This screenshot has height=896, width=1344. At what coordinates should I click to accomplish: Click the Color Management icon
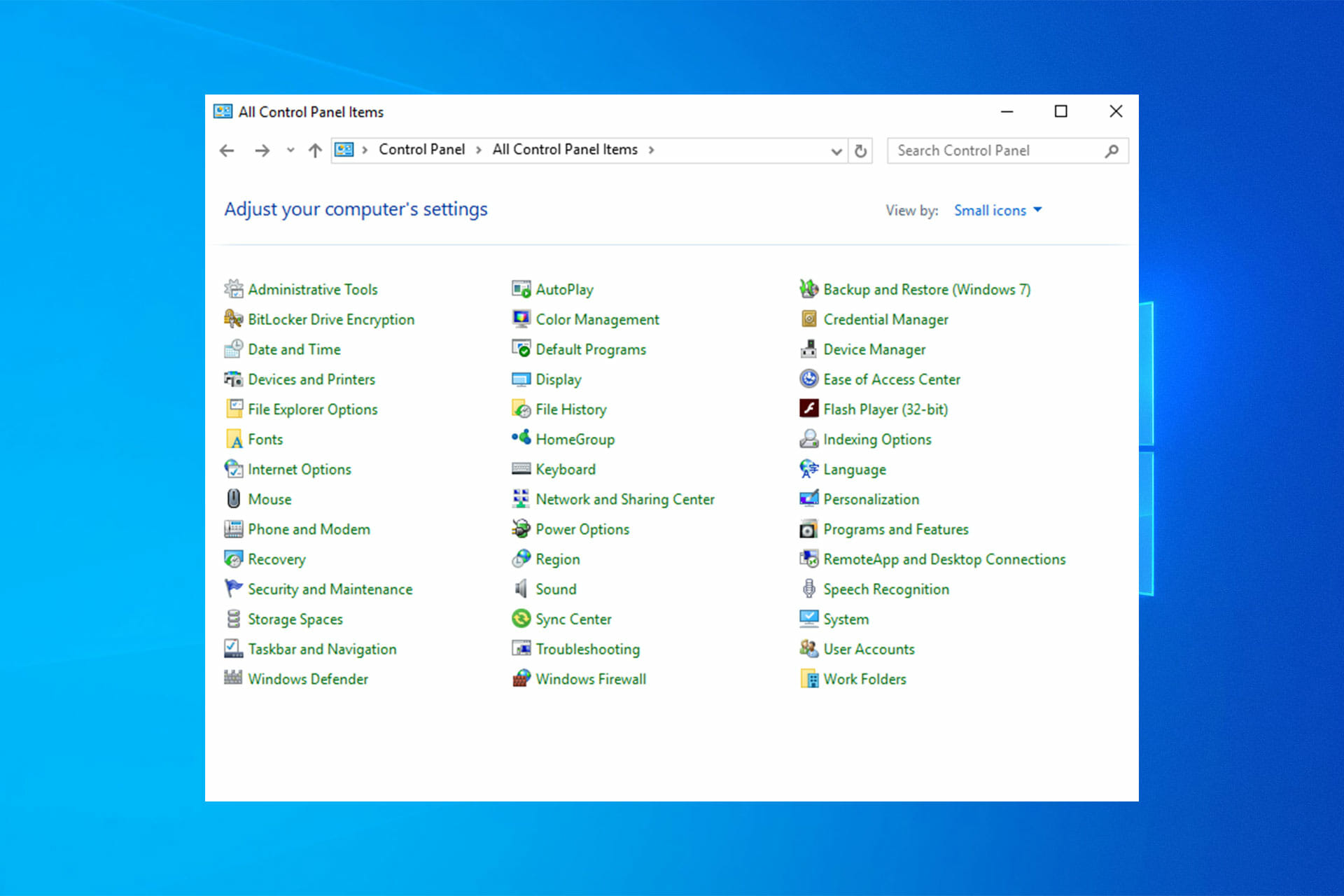pos(521,319)
